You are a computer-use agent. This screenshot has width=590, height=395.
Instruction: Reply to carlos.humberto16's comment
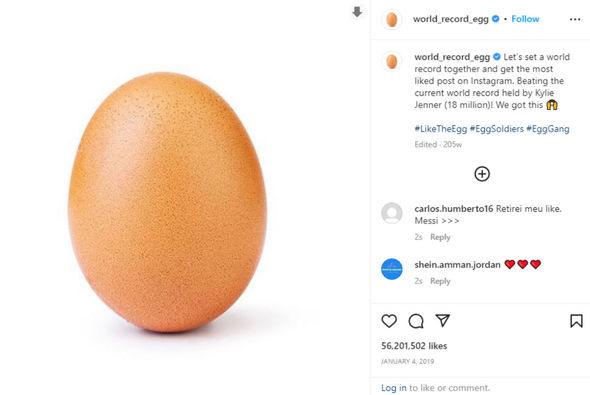440,237
